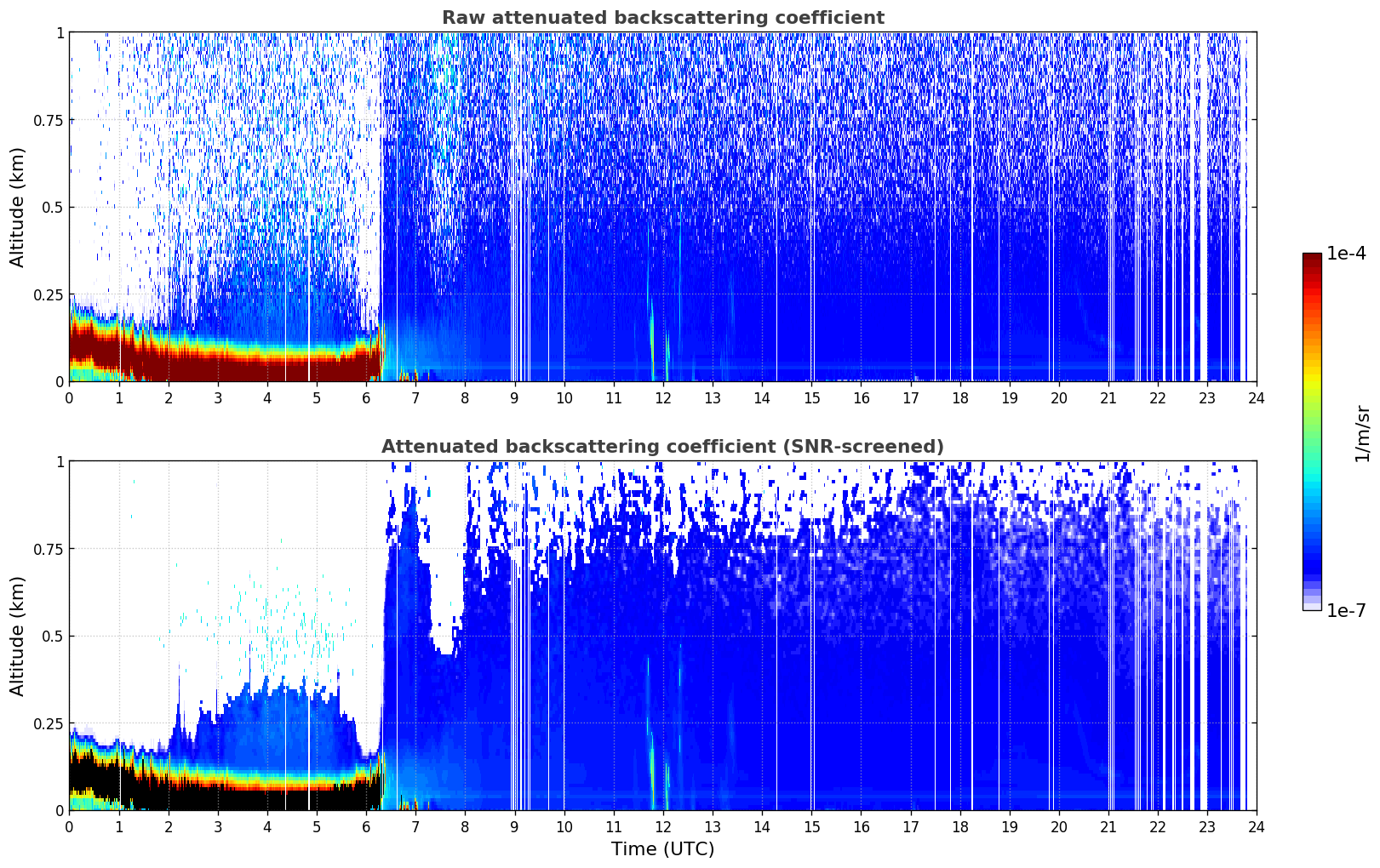1380x868 pixels.
Task: Click the 'Attenuated backscattering coefficient (SNR-screened)' title
Action: point(662,447)
